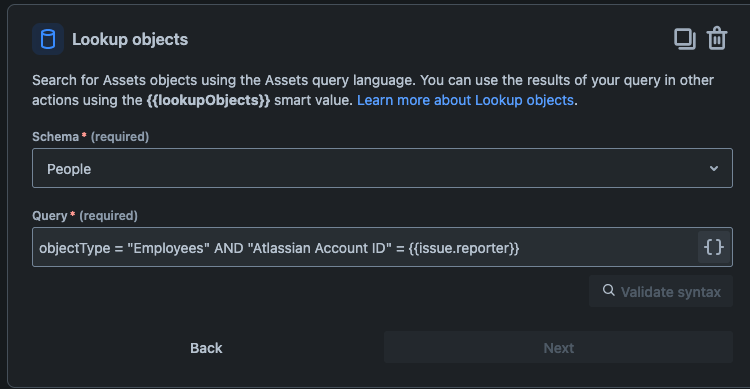The width and height of the screenshot is (750, 389).
Task: Validate syntax of the query
Action: point(661,291)
